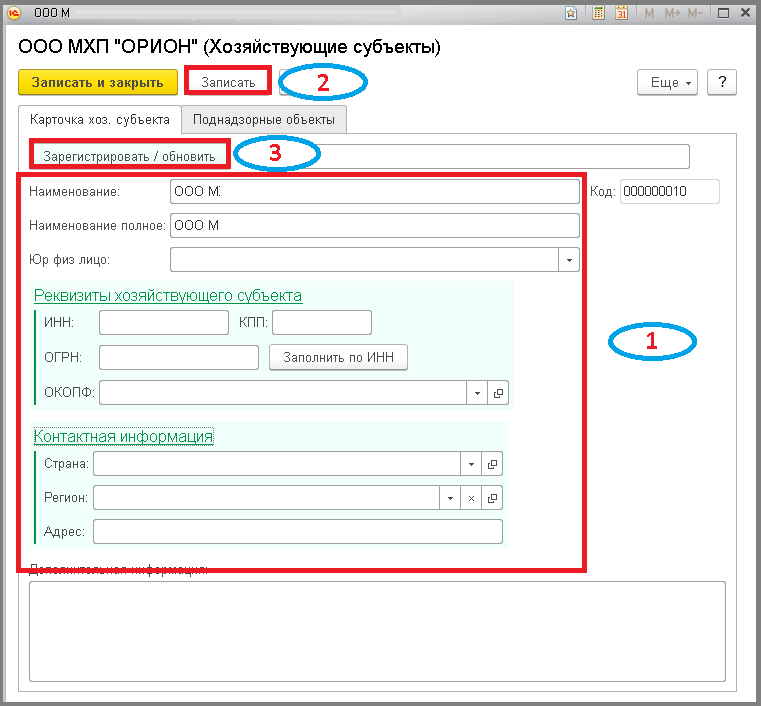
Task: Click the Заполнить по ИНН button
Action: 338,358
